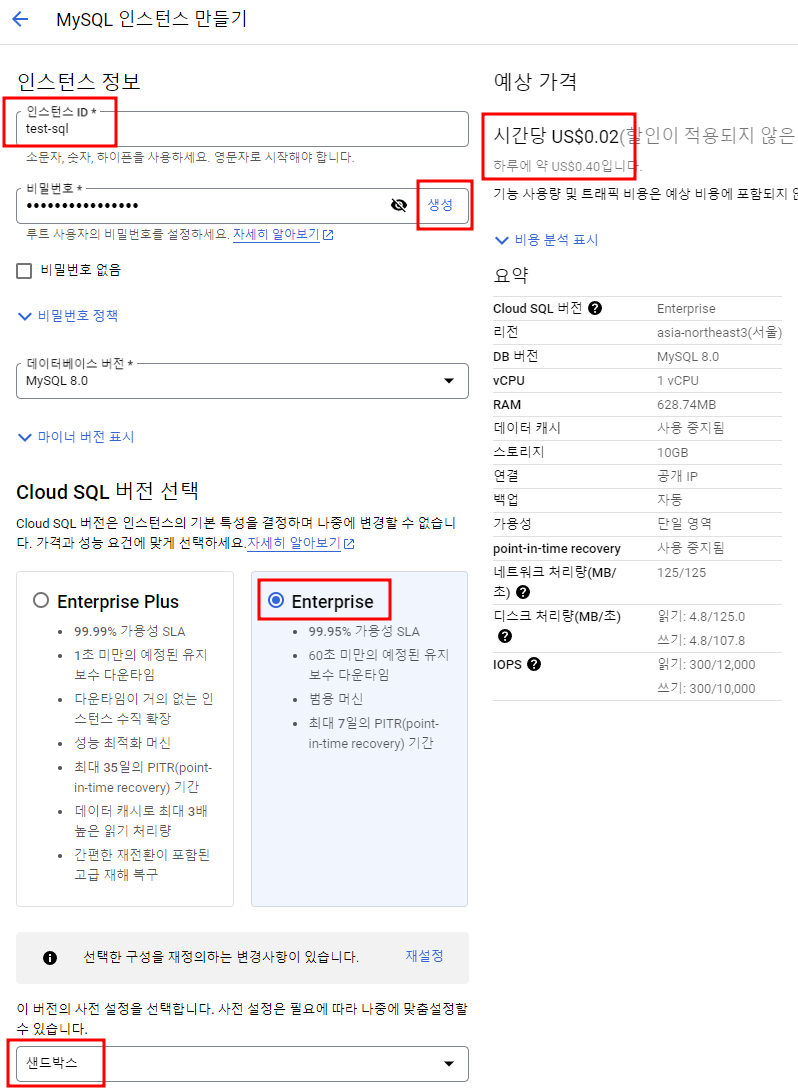Click summary value 단일 영역

685,524
